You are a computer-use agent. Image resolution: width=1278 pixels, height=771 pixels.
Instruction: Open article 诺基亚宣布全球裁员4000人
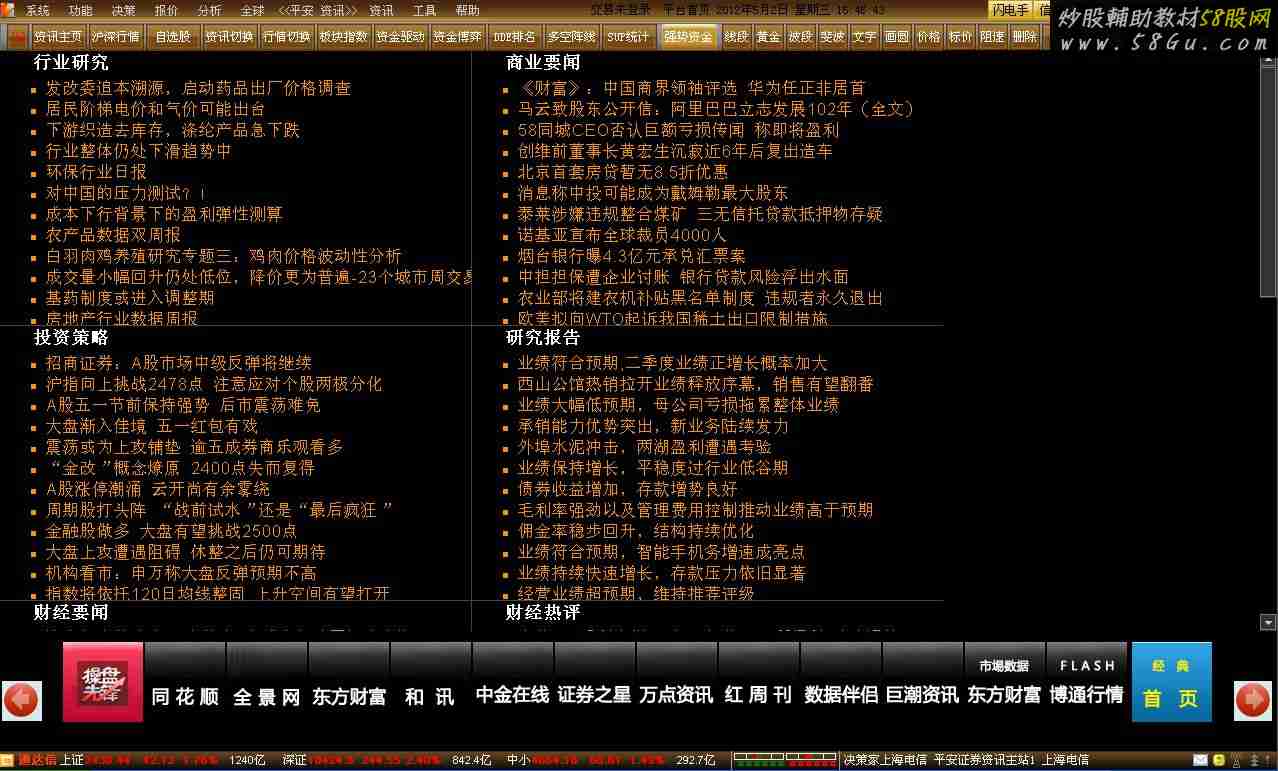[622, 234]
